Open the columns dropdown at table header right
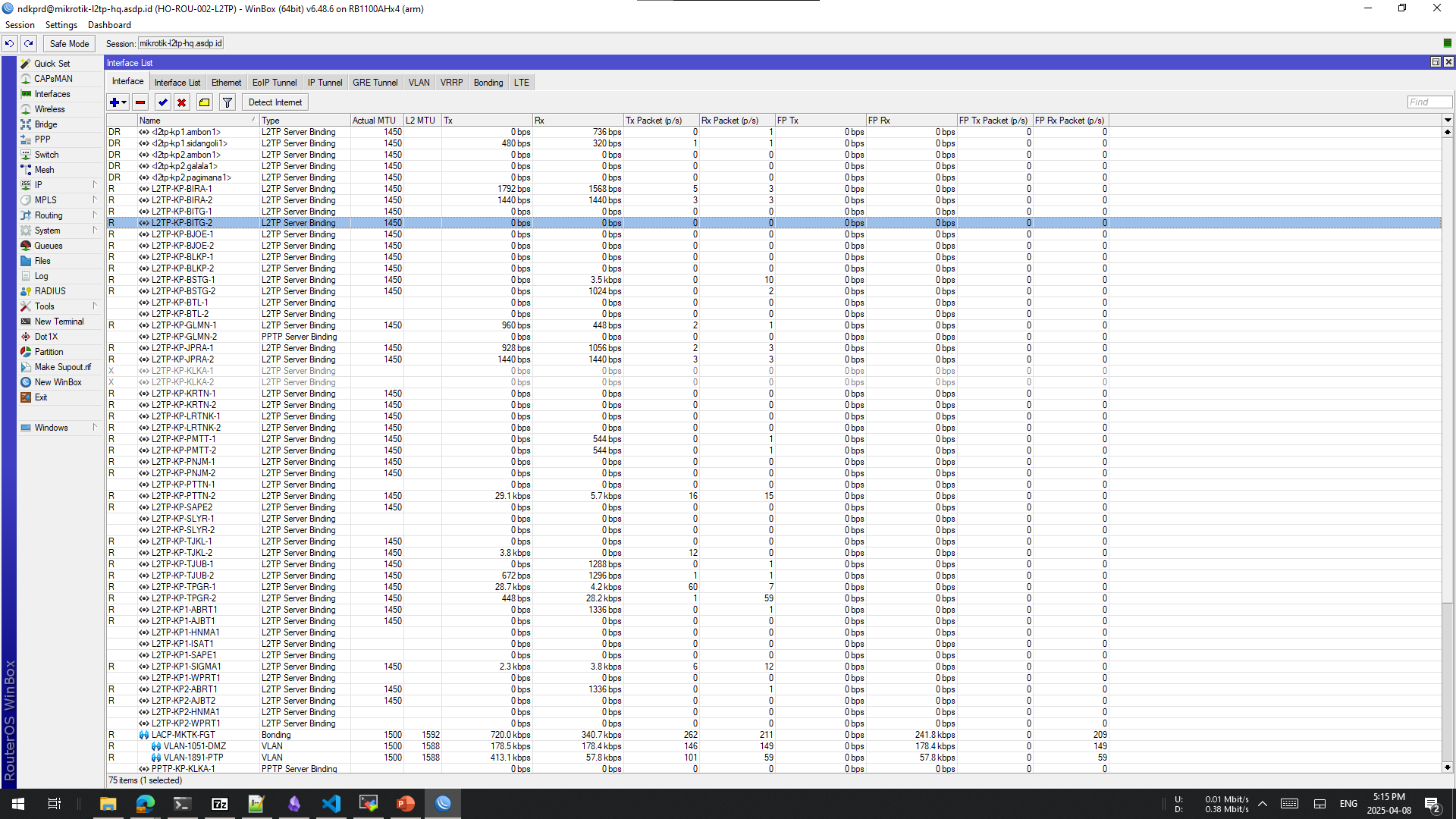The image size is (1456, 819). click(x=1447, y=120)
